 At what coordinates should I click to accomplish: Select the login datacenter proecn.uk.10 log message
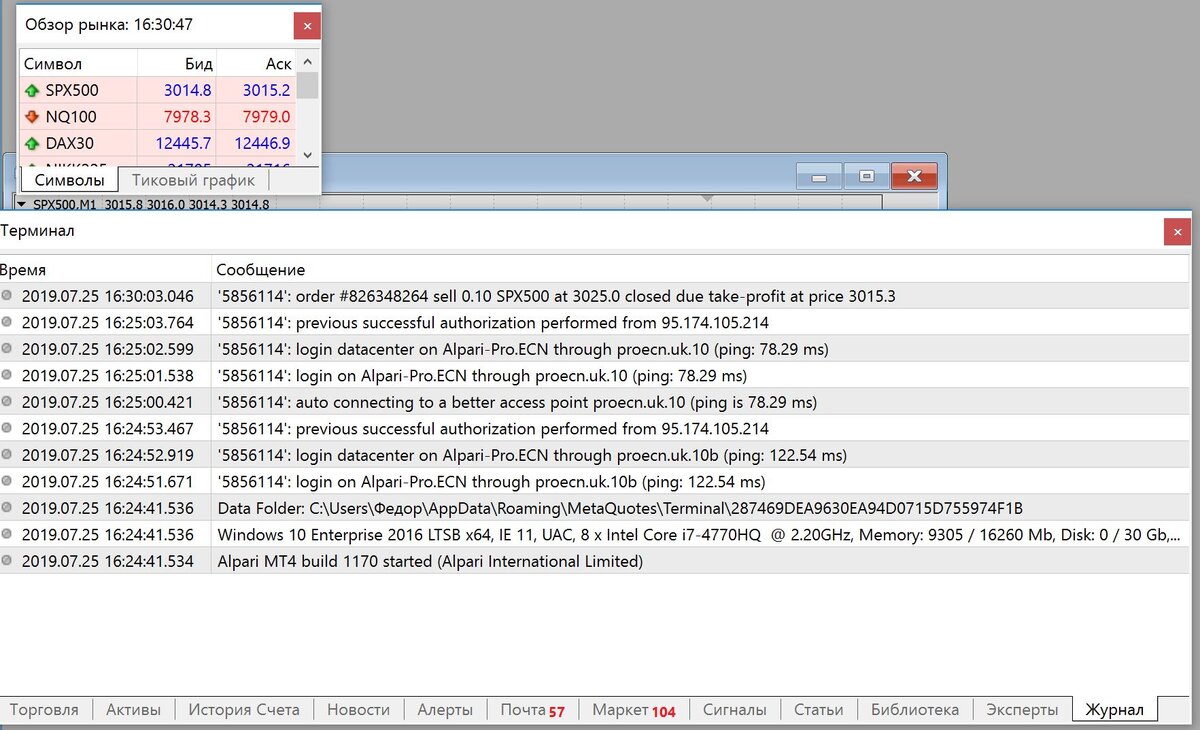(x=523, y=349)
